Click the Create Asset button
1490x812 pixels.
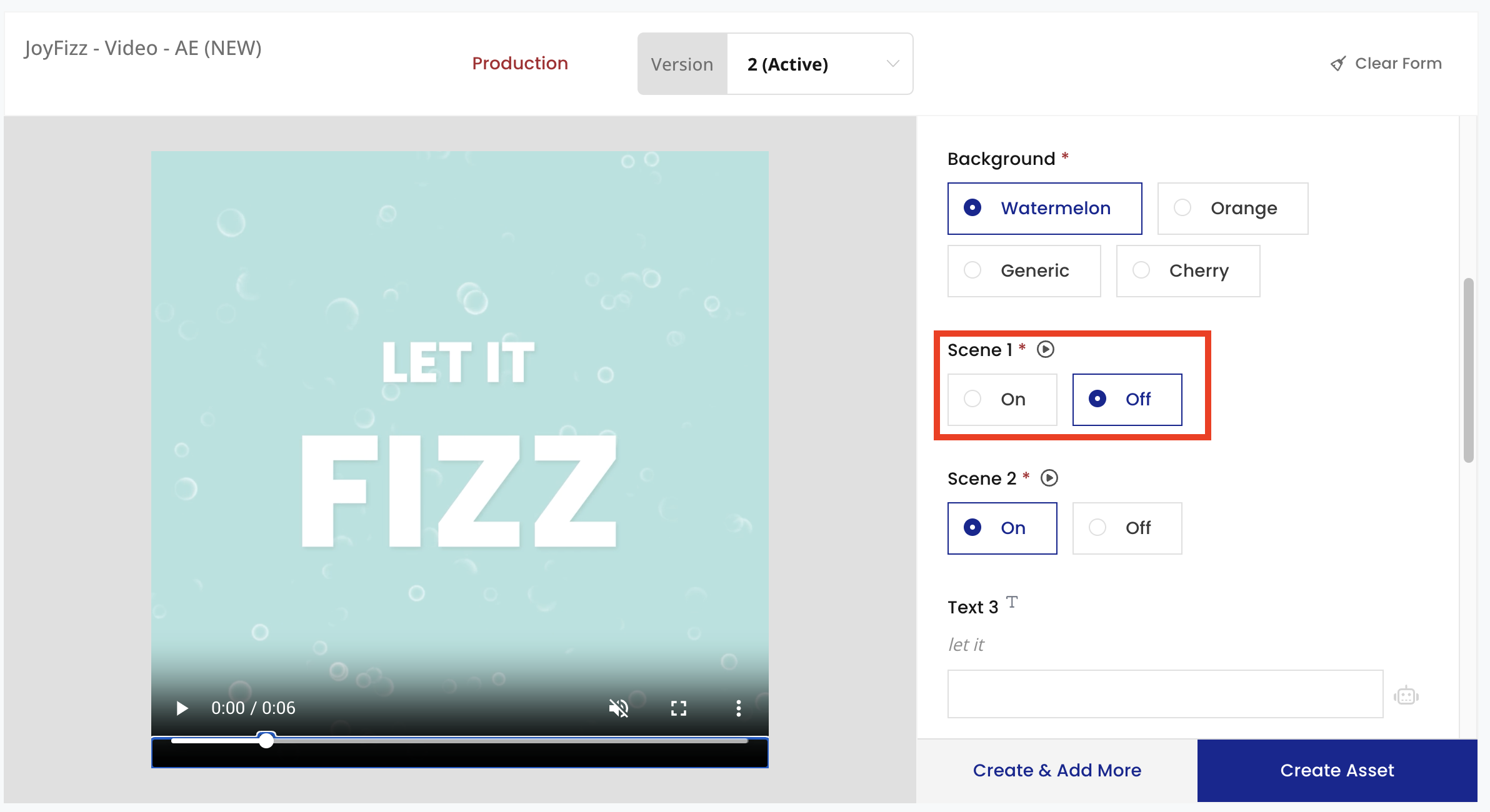tap(1337, 770)
